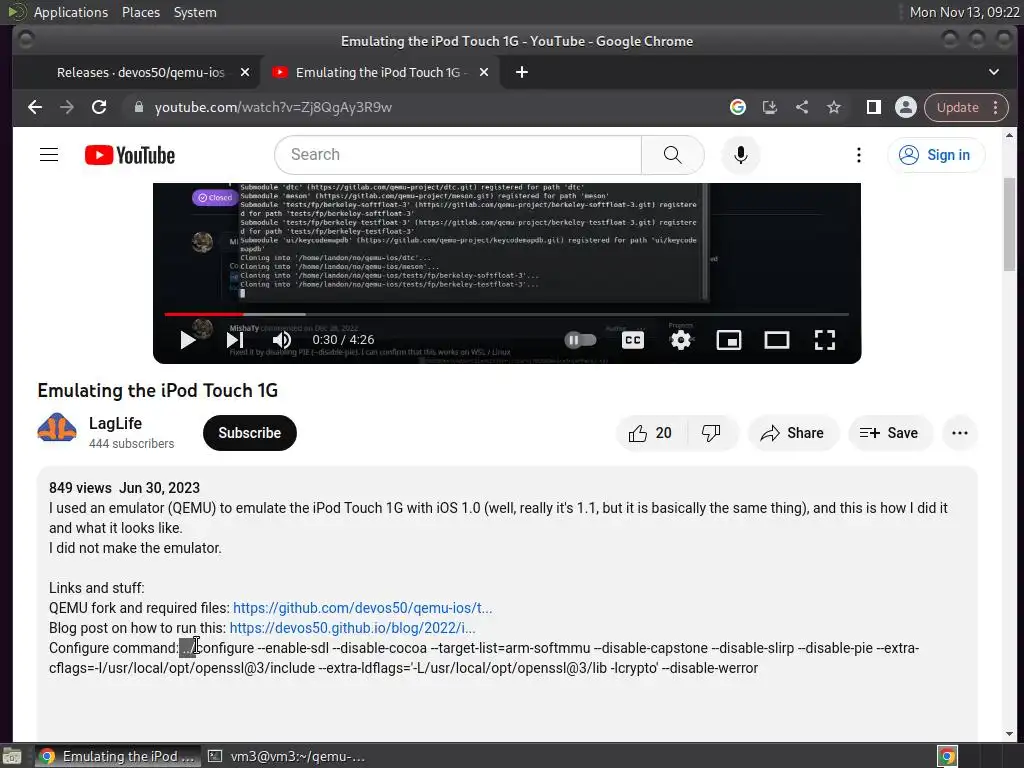The width and height of the screenshot is (1024, 768).
Task: Focus the YouTube search field
Action: pyautogui.click(x=458, y=155)
